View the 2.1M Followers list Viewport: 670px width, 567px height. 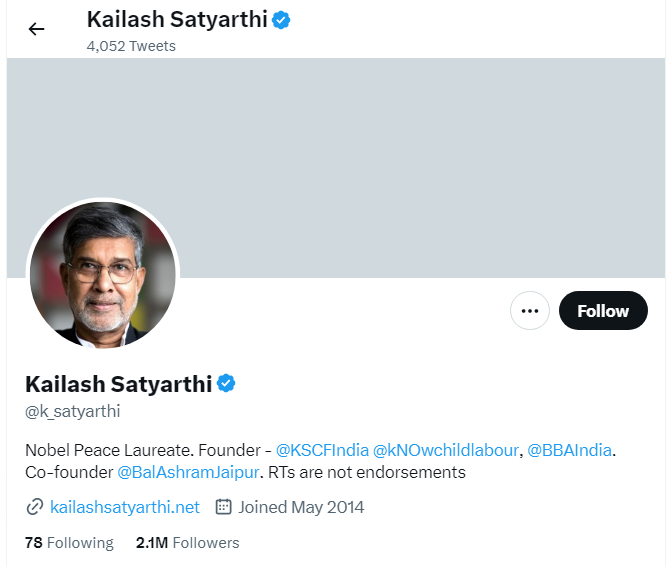(x=188, y=543)
